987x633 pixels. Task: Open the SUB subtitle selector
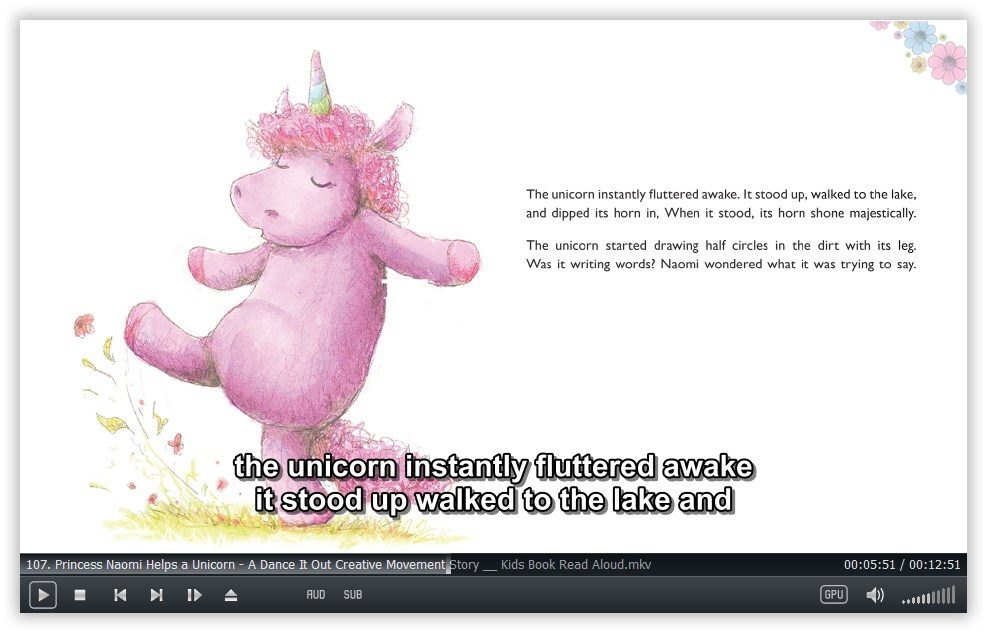[352, 595]
